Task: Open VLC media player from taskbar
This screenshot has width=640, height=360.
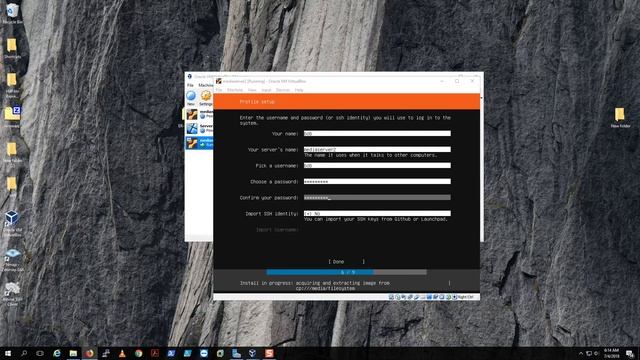Action: pos(122,353)
